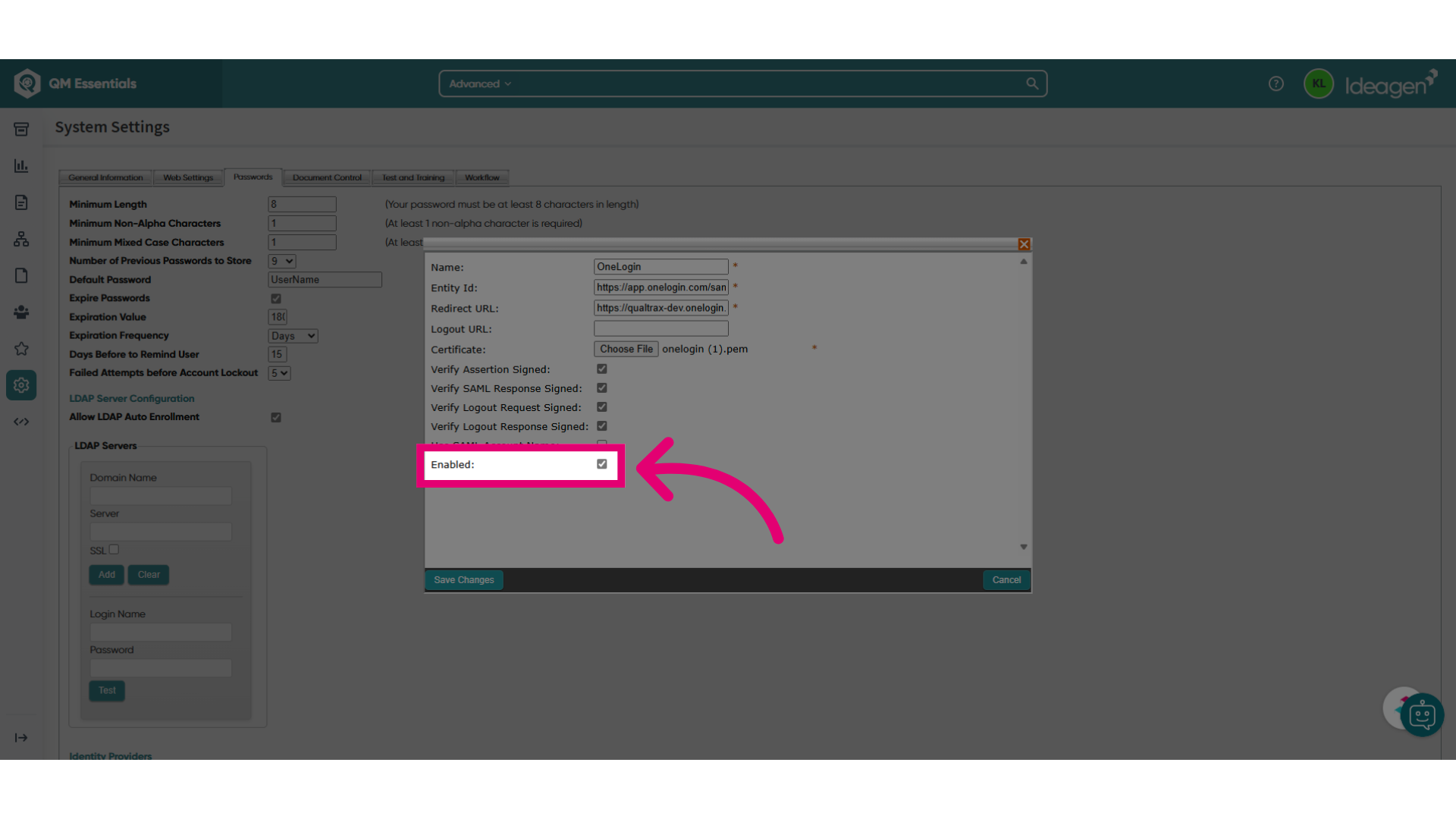Switch to the Web Settings tab
The width and height of the screenshot is (1456, 819).
(188, 177)
